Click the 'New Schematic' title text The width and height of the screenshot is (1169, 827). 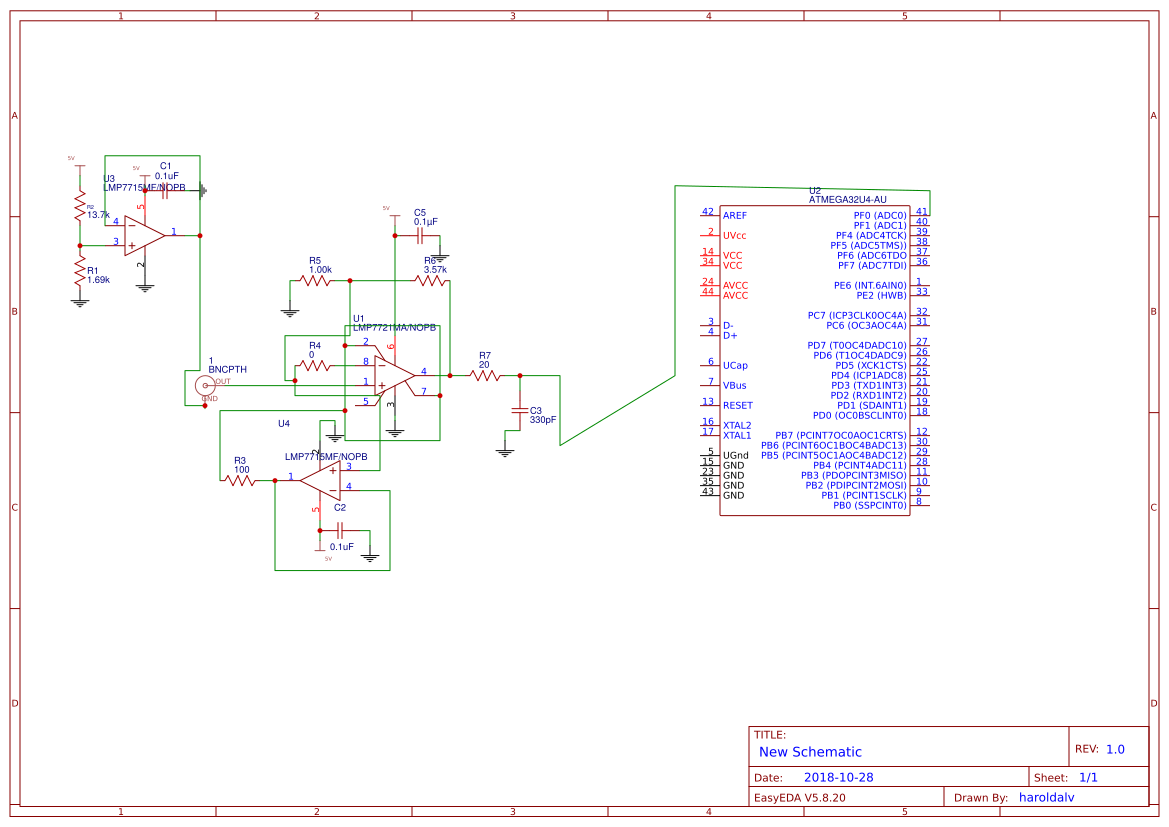tap(810, 752)
